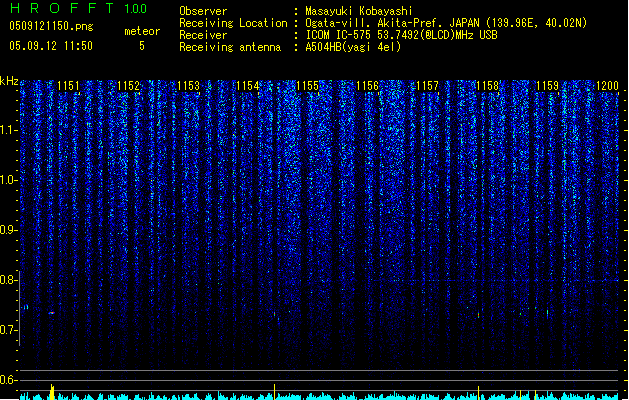Viewport: 629px width, 400px height.
Task: Click the meteor echo near 1158
Action: (479, 315)
